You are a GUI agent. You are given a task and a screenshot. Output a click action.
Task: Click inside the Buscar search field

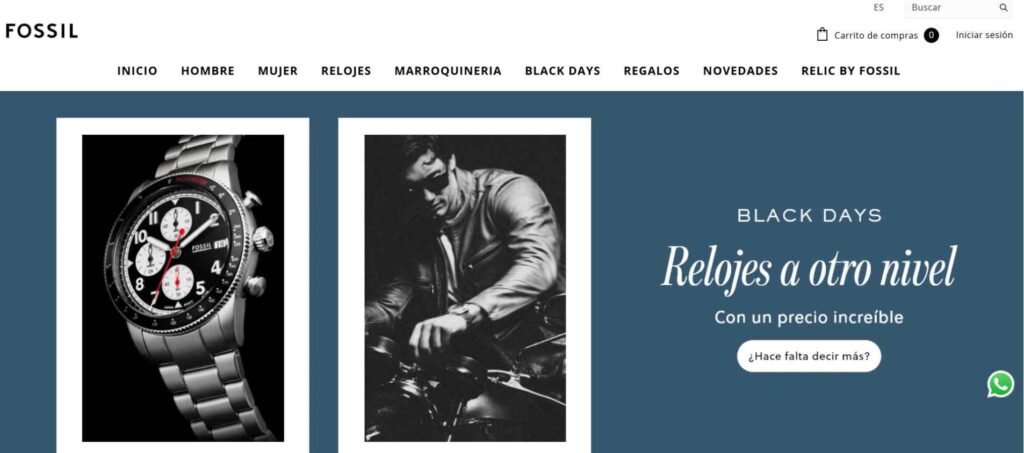pyautogui.click(x=951, y=8)
